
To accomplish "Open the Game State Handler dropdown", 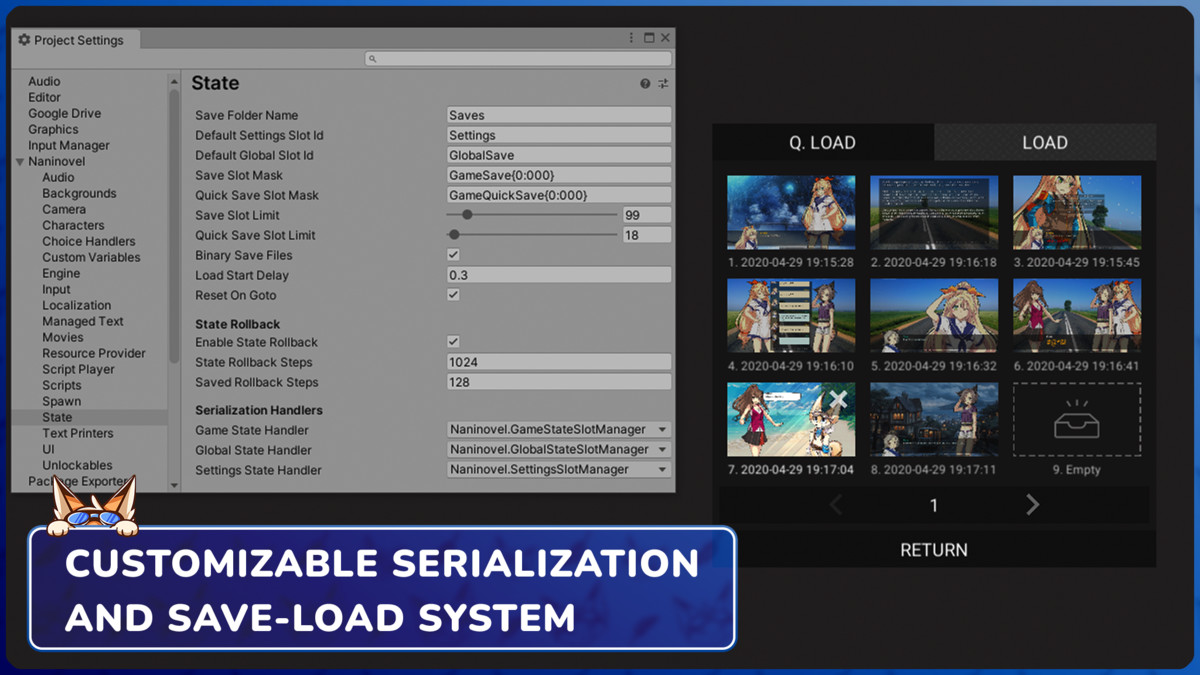I will pyautogui.click(x=559, y=429).
